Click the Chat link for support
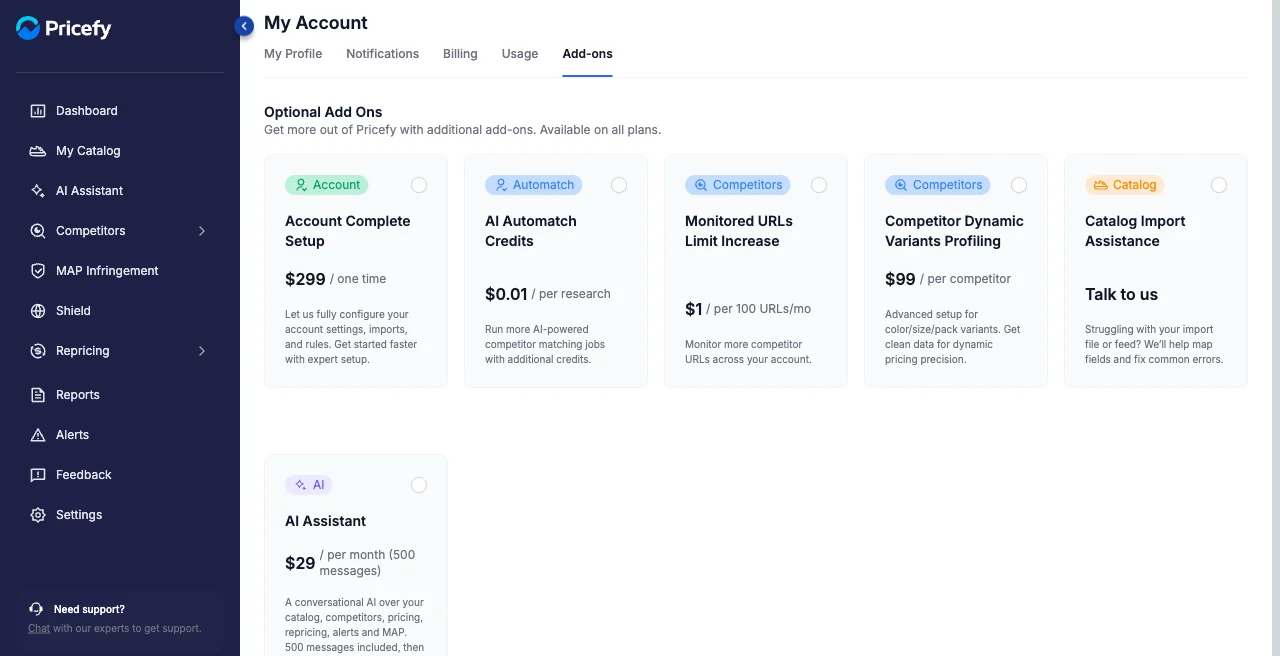 click(x=39, y=628)
